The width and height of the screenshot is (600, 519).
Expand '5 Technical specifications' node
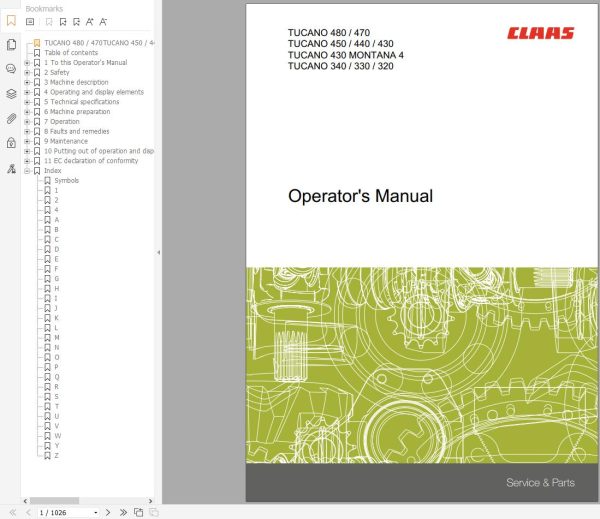coord(27,102)
